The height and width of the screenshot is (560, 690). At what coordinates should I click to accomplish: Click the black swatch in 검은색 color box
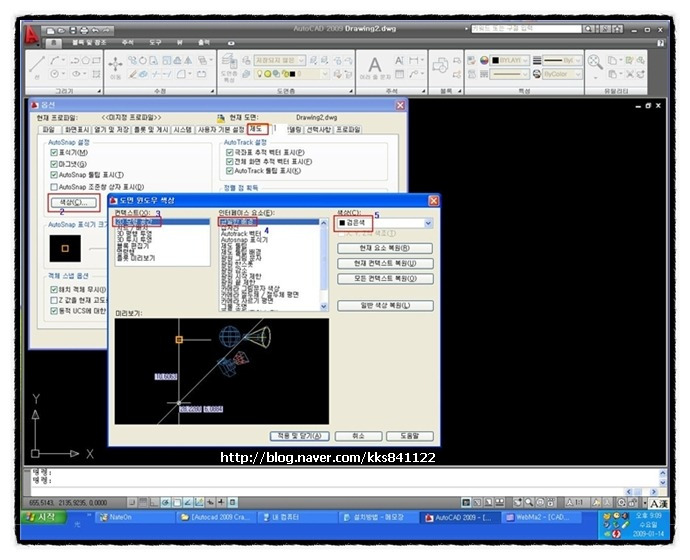[342, 223]
